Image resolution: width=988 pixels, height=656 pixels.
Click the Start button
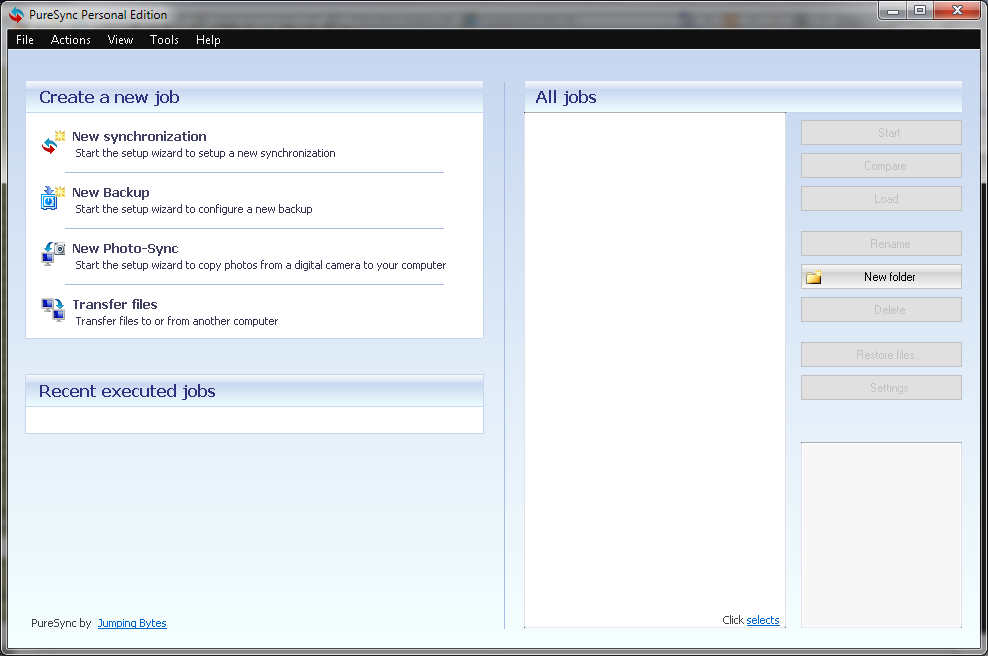pos(881,133)
